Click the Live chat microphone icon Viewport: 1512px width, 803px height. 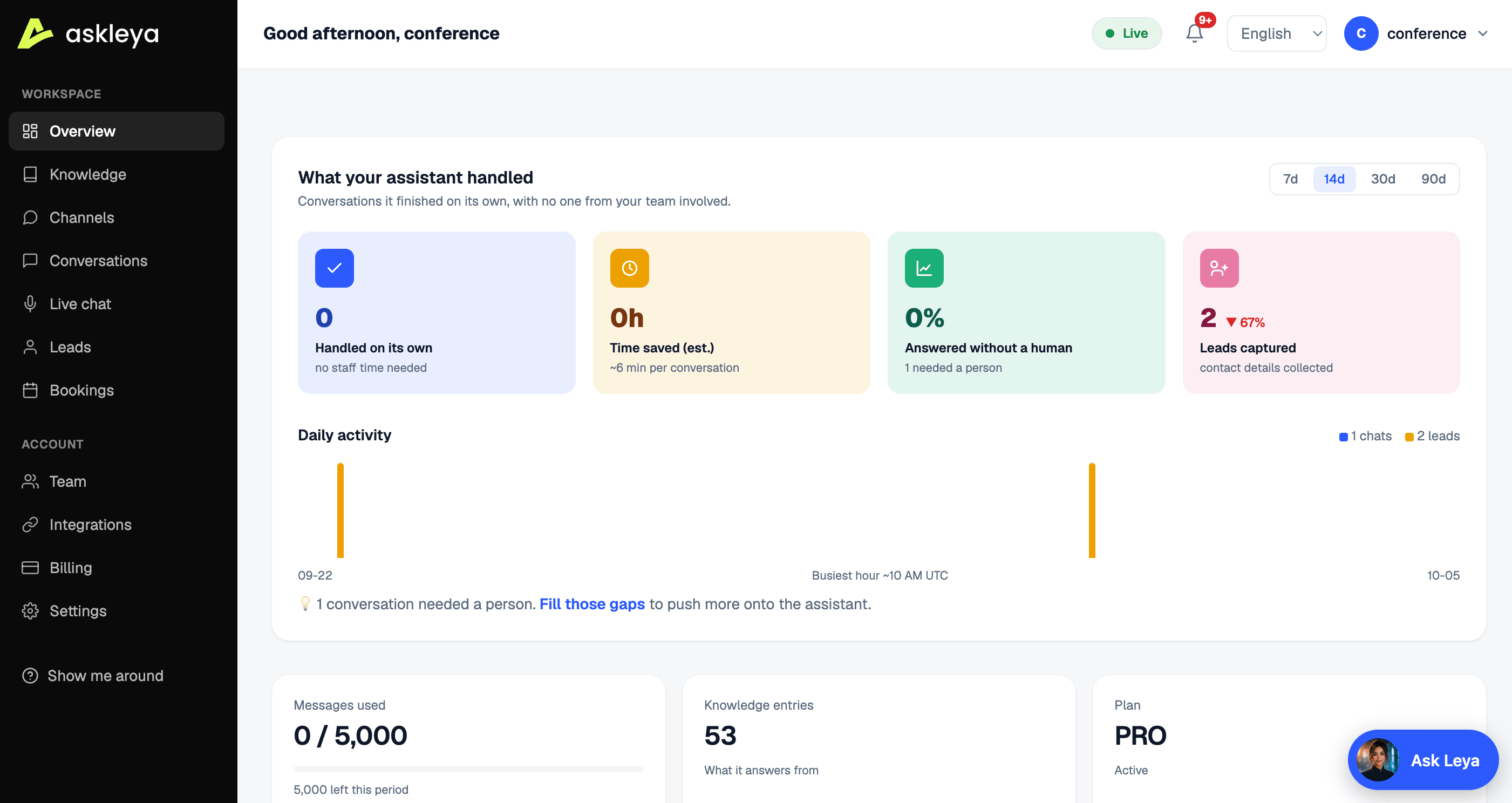[x=30, y=303]
